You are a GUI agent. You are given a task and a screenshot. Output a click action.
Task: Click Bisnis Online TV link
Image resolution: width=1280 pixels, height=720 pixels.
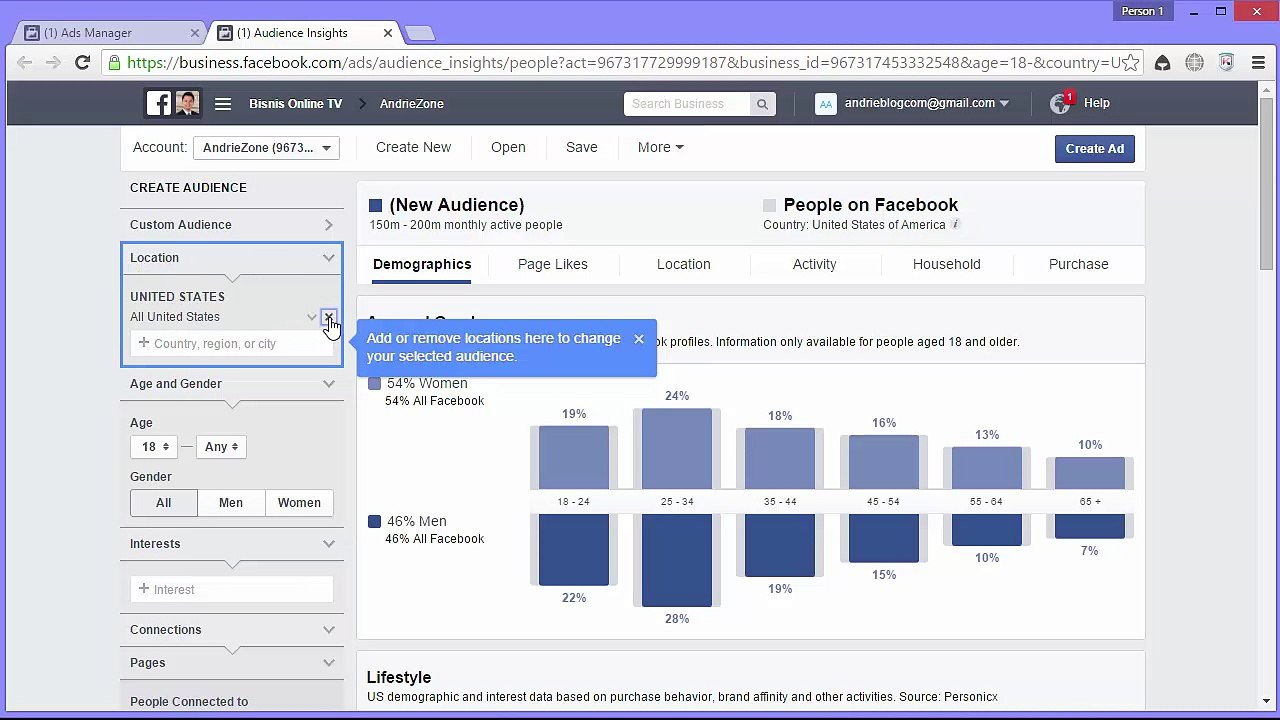[x=295, y=104]
